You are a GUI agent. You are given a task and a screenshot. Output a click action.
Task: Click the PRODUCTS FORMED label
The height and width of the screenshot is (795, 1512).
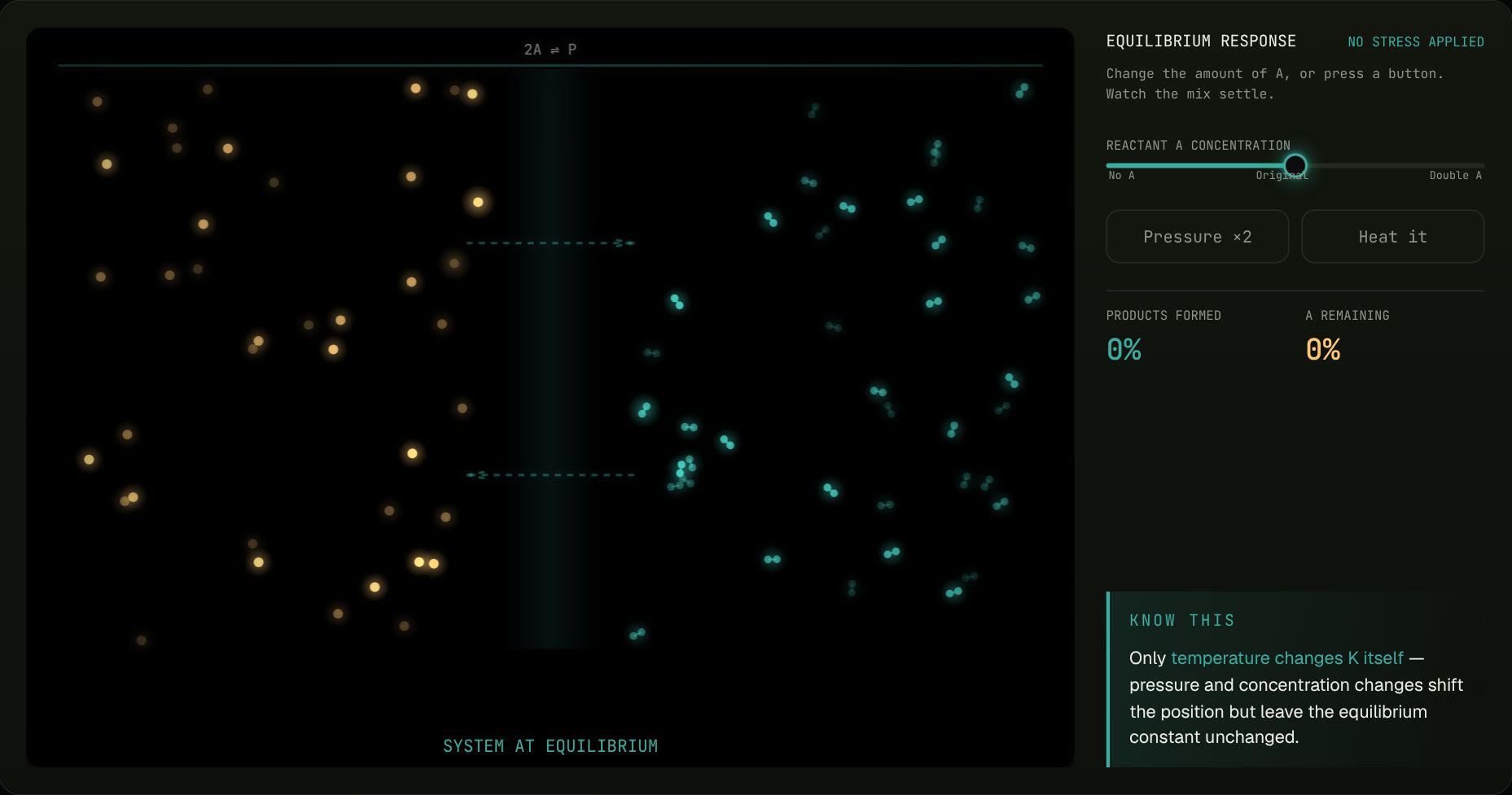pyautogui.click(x=1164, y=316)
